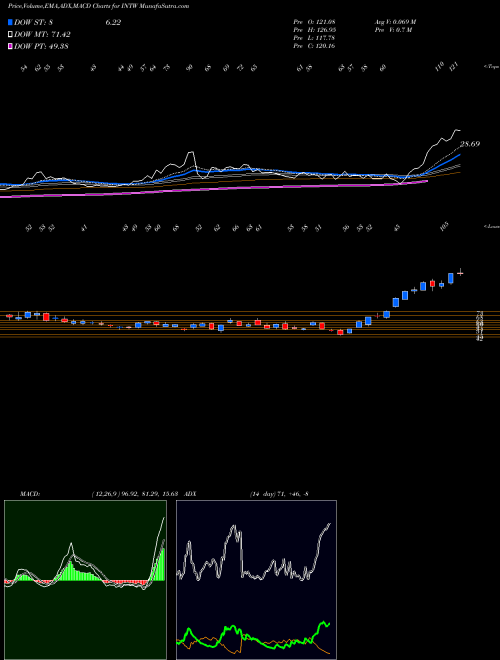500x660 pixels.
Task: Open the dark blue ADX chart panel
Action: click(256, 580)
